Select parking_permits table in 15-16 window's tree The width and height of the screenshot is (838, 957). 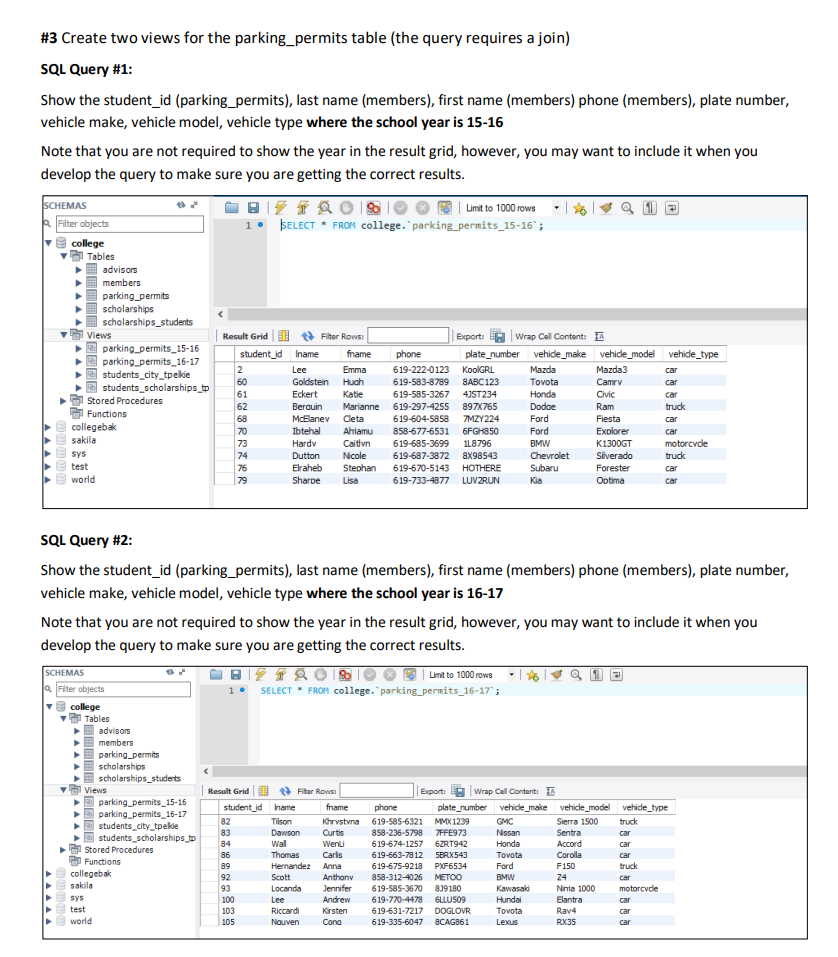(135, 296)
